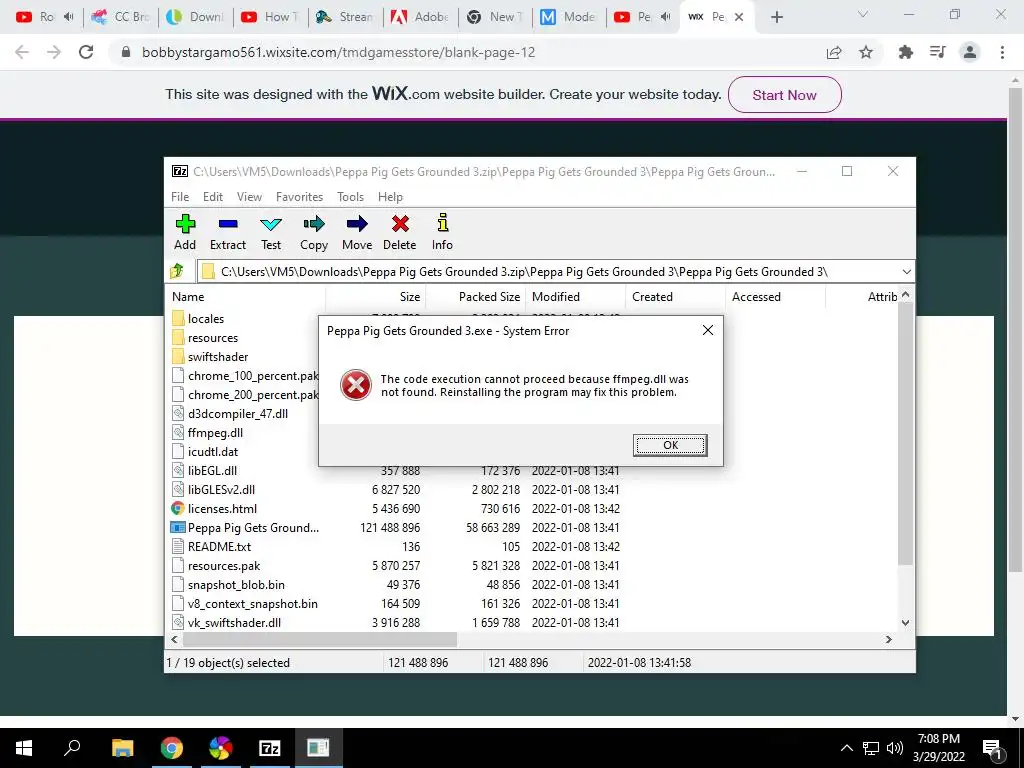Viewport: 1024px width, 768px height.
Task: Open the Windows Start menu
Action: click(24, 748)
